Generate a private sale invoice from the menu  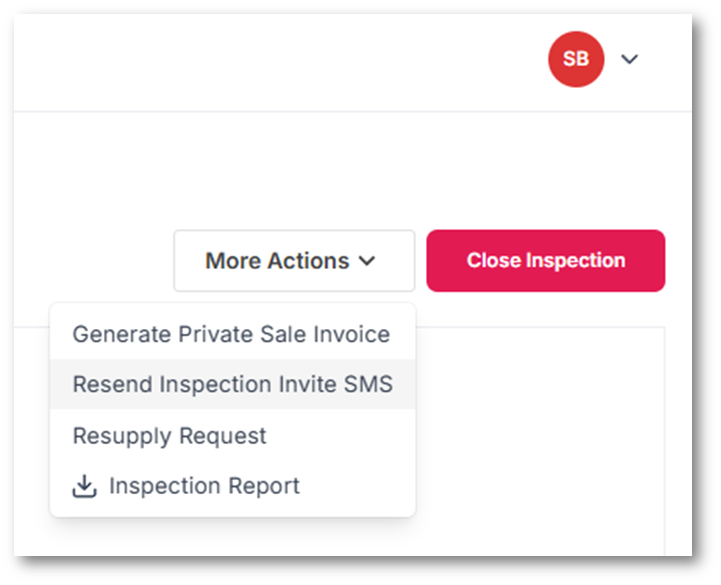click(231, 334)
